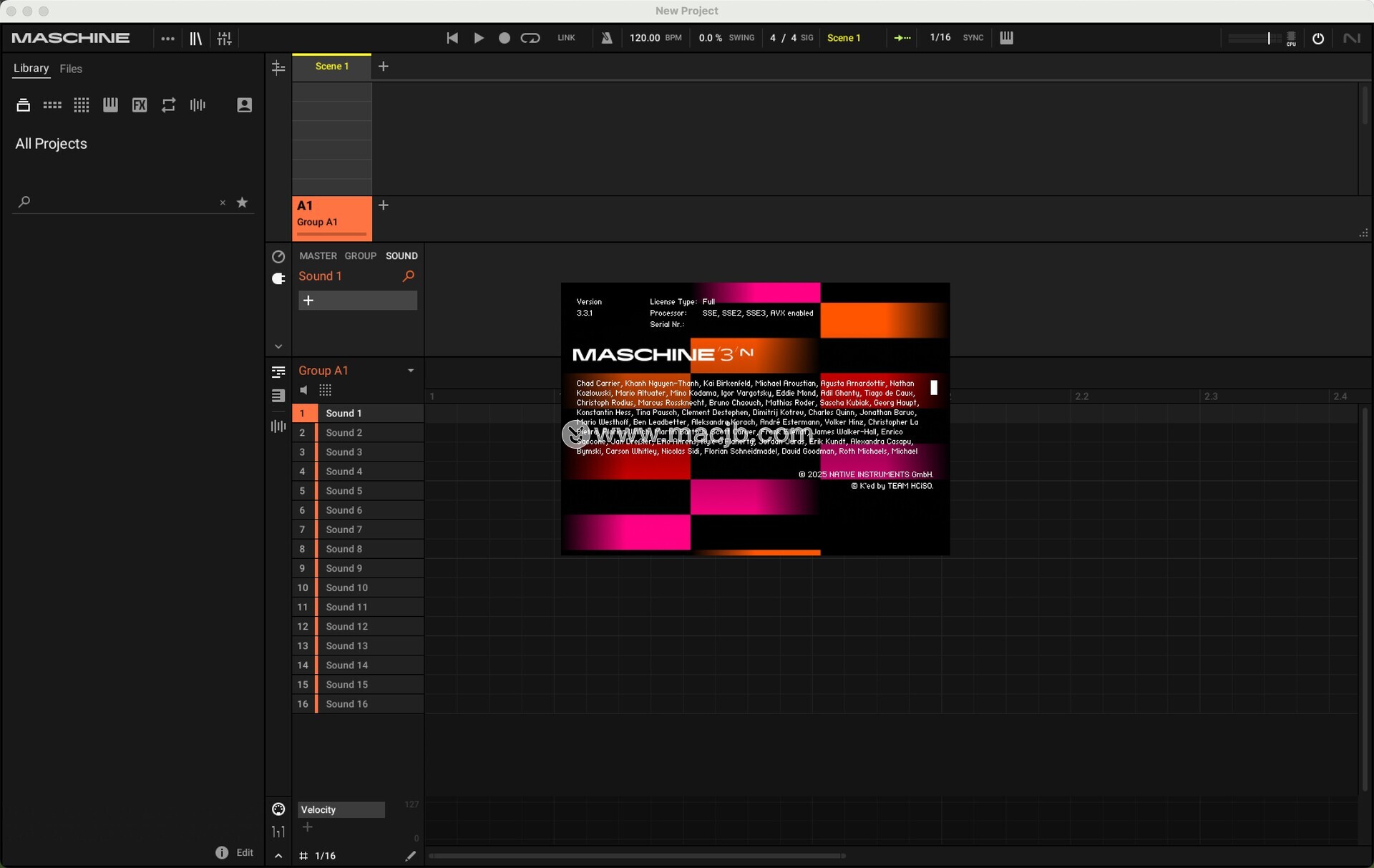Screen dimensions: 1374x868
Task: Toggle the audition speaker icon
Action: 304,390
